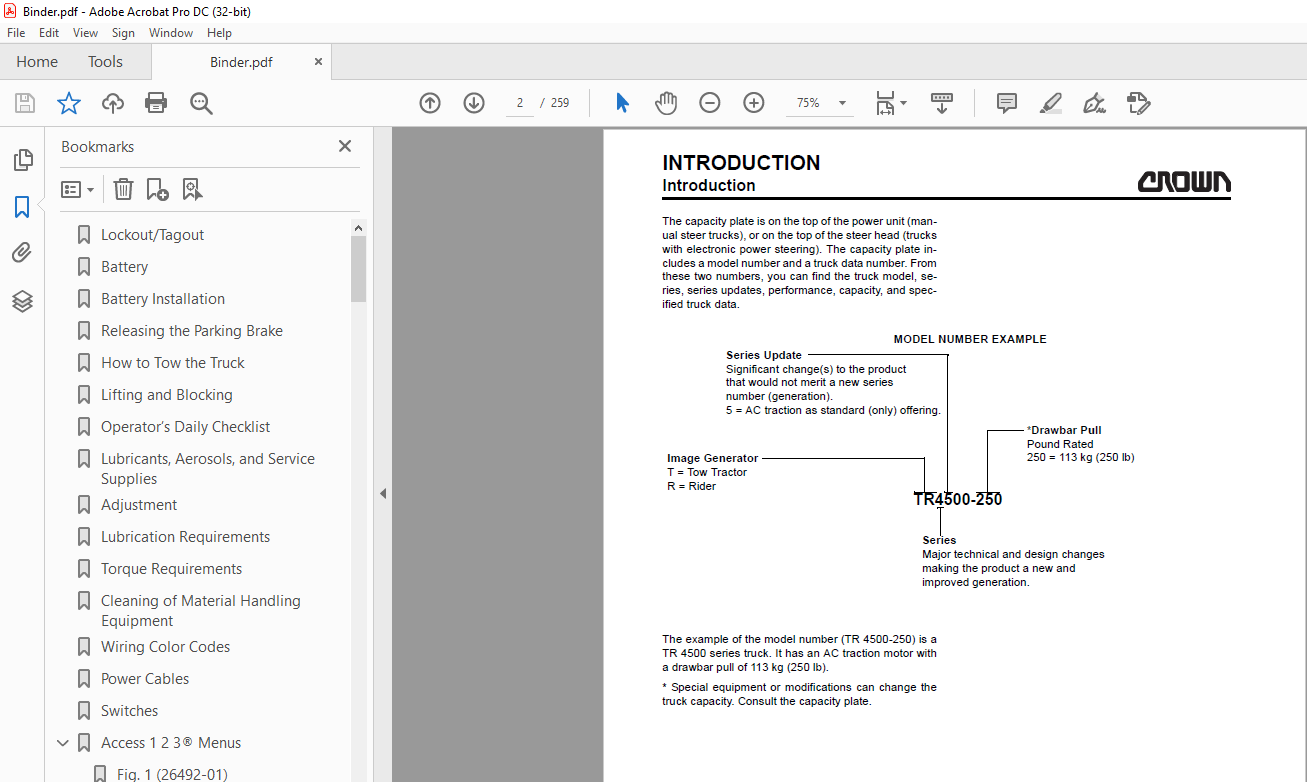
Task: Upload file to cloud icon
Action: pyautogui.click(x=113, y=103)
